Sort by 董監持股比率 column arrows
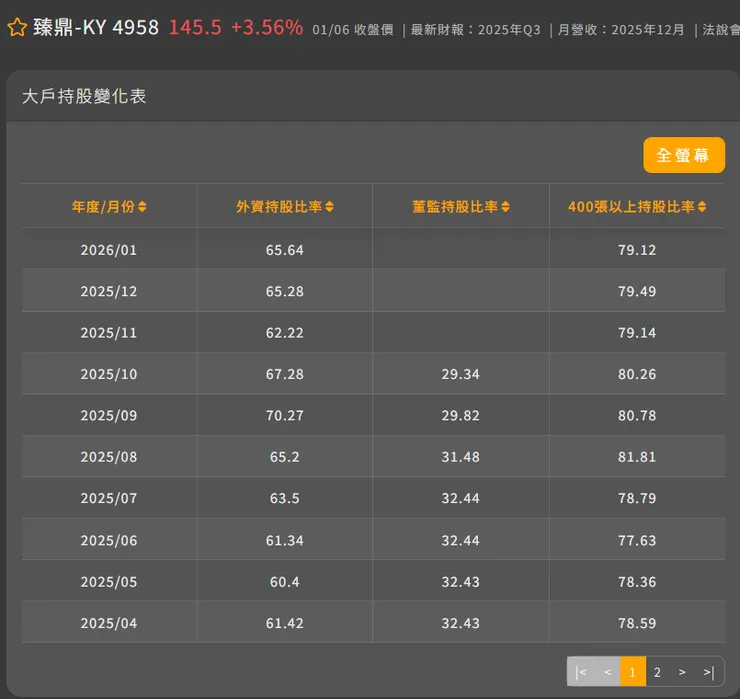Image resolution: width=740 pixels, height=699 pixels. pyautogui.click(x=505, y=207)
